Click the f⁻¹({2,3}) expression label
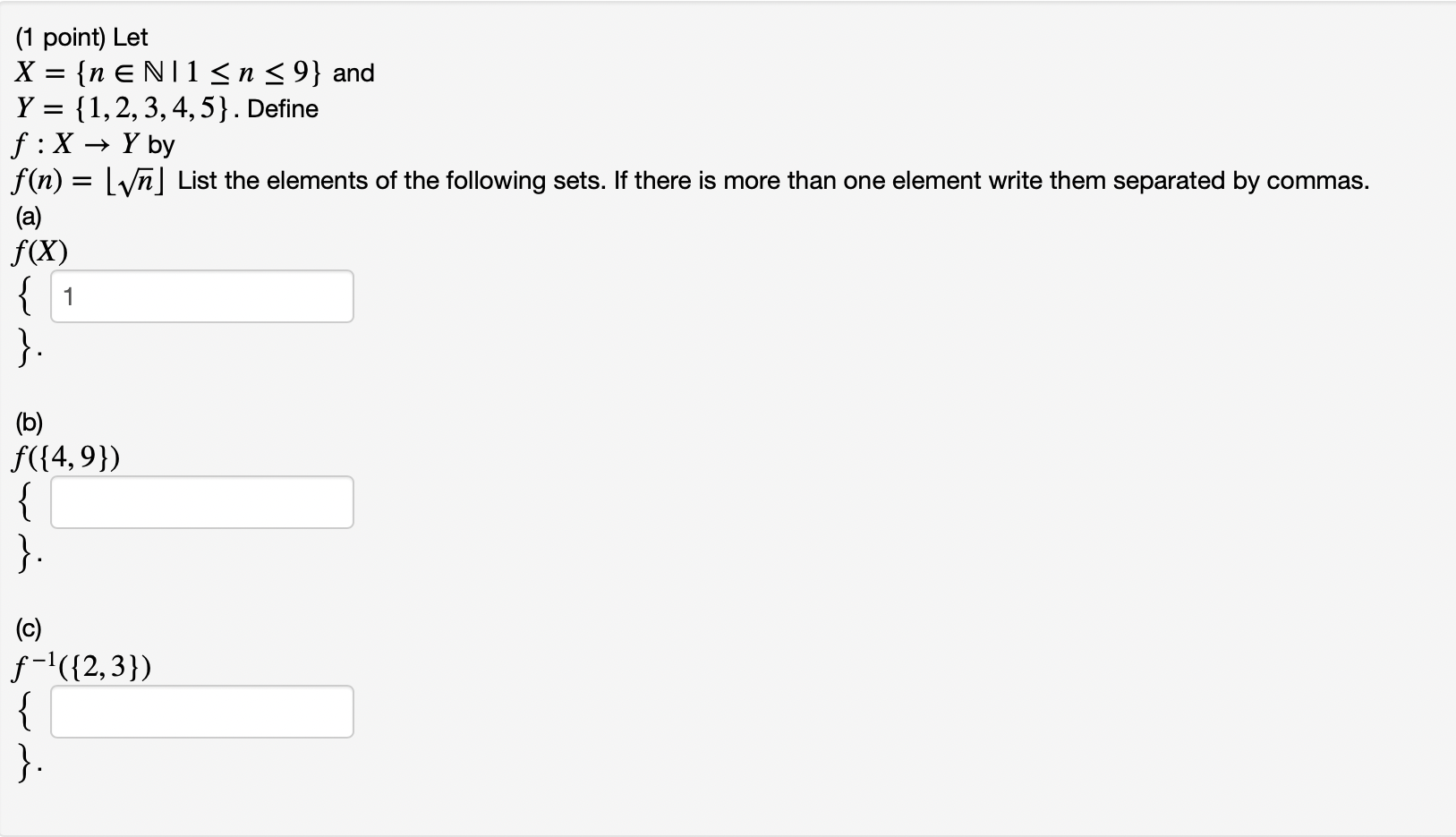Screen dimensions: 1456x837 coord(81,666)
